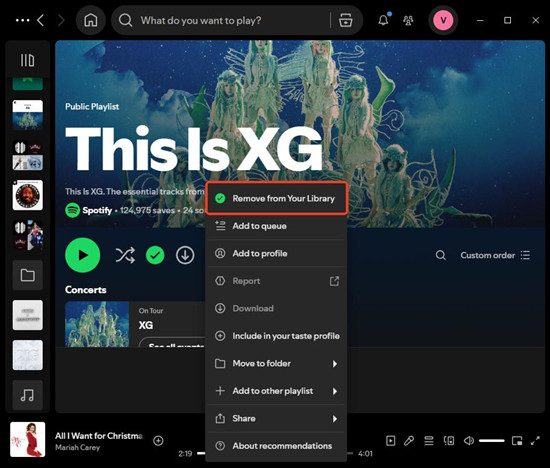
Task: Click the Mariah Carey album art
Action: [x=28, y=439]
